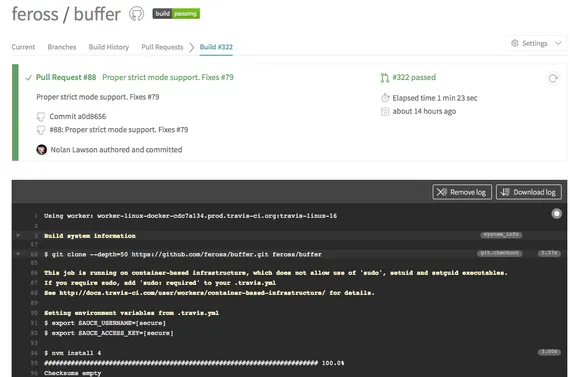Click GitHub icon beside #88 link
The width and height of the screenshot is (570, 377).
41,130
